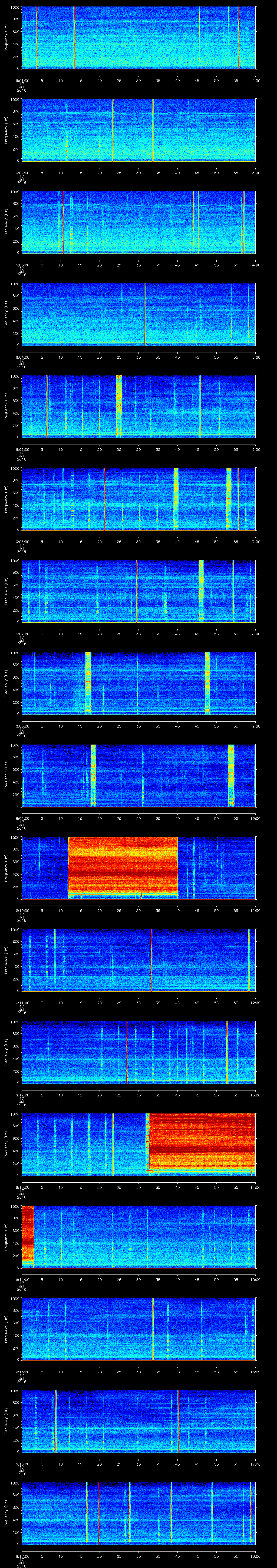The height and width of the screenshot is (1568, 277).
Task: Click the 2:00 end time label
Action: tap(256, 80)
